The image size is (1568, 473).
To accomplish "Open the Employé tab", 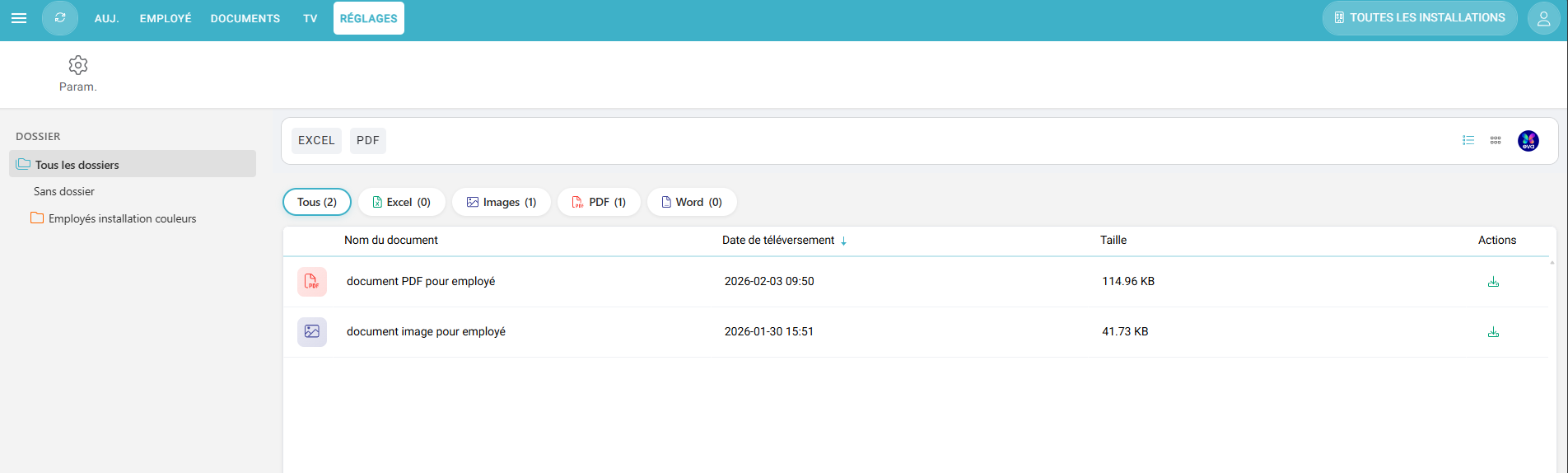I will pyautogui.click(x=165, y=18).
